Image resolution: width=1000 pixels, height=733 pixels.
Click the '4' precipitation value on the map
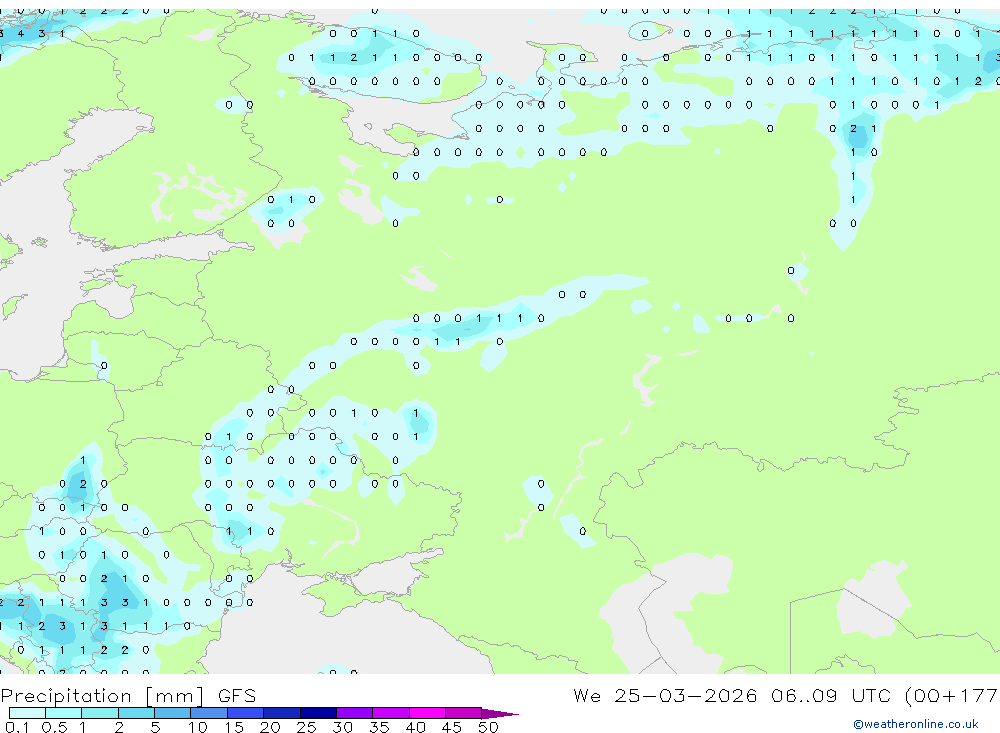[20, 33]
